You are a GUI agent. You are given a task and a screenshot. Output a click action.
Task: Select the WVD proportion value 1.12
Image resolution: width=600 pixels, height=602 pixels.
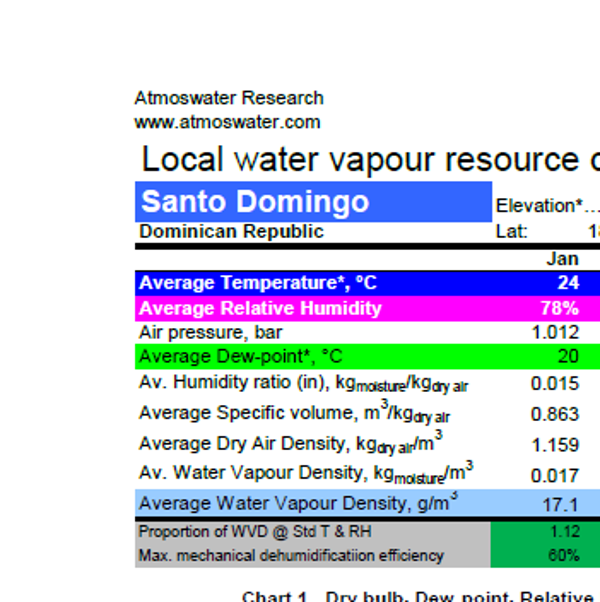click(565, 532)
